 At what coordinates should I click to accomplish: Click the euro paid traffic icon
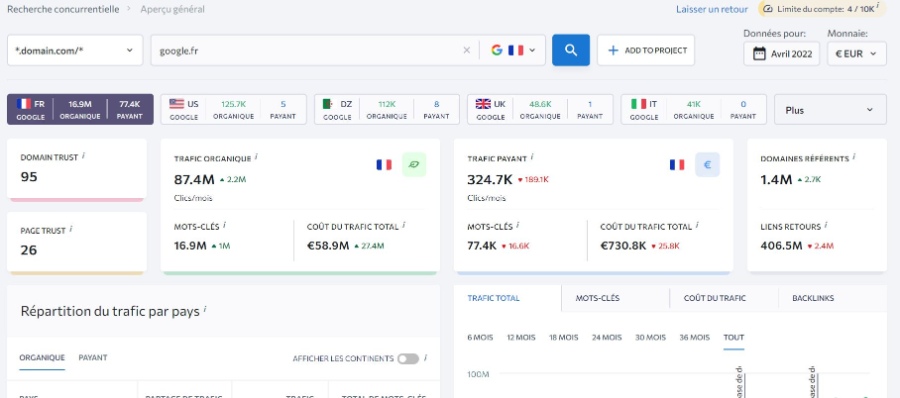pos(707,165)
